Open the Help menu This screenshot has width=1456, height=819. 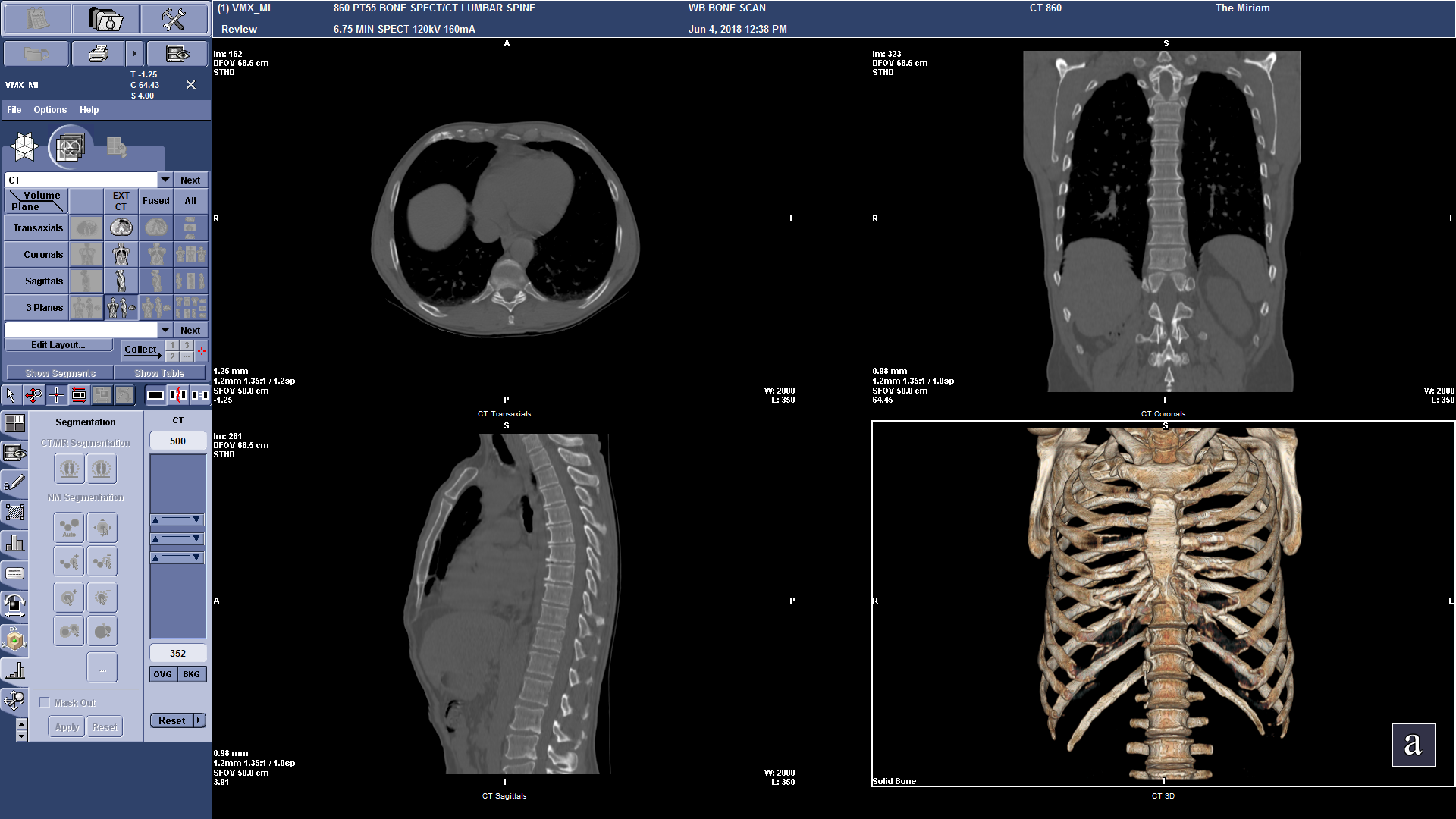[x=89, y=110]
